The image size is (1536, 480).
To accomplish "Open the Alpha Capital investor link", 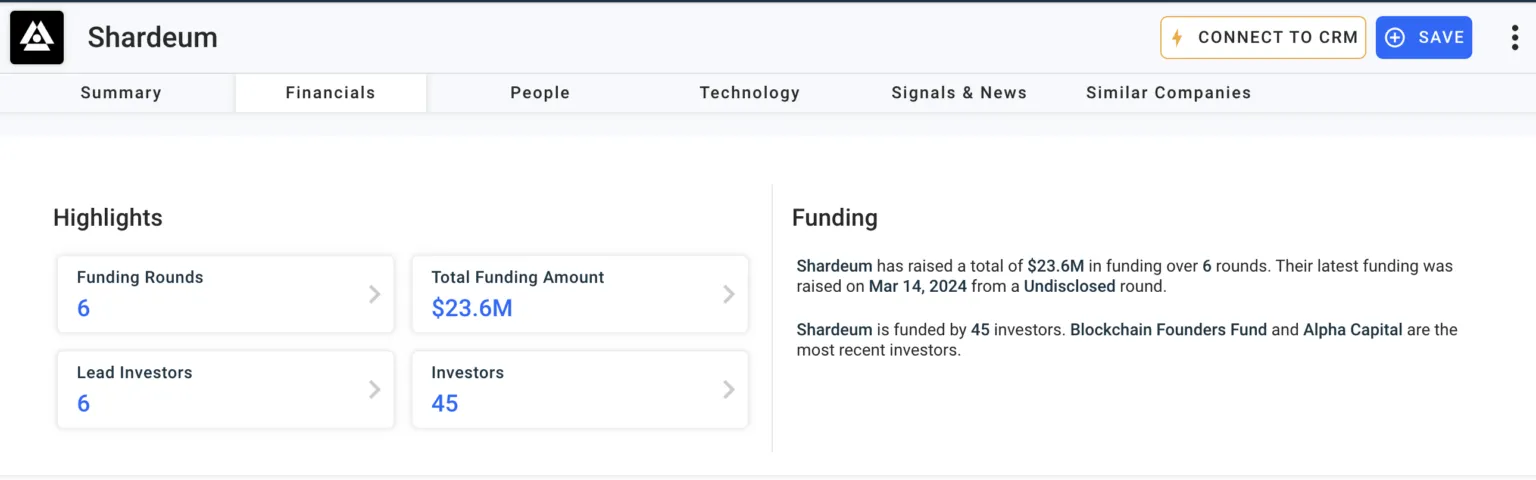I will tap(1352, 329).
